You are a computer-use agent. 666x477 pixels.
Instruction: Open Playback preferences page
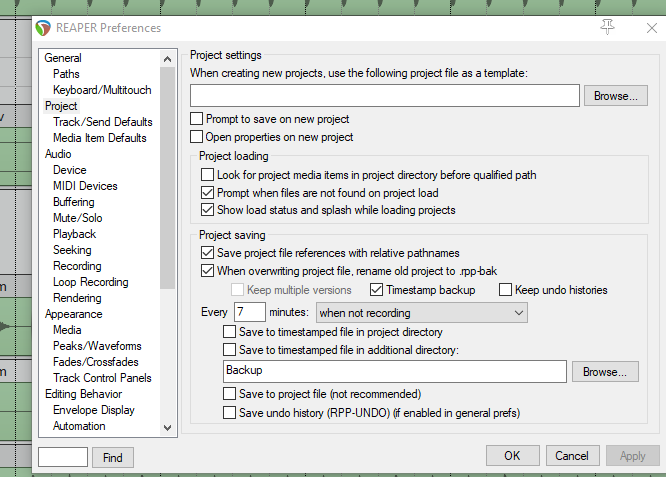(x=74, y=234)
